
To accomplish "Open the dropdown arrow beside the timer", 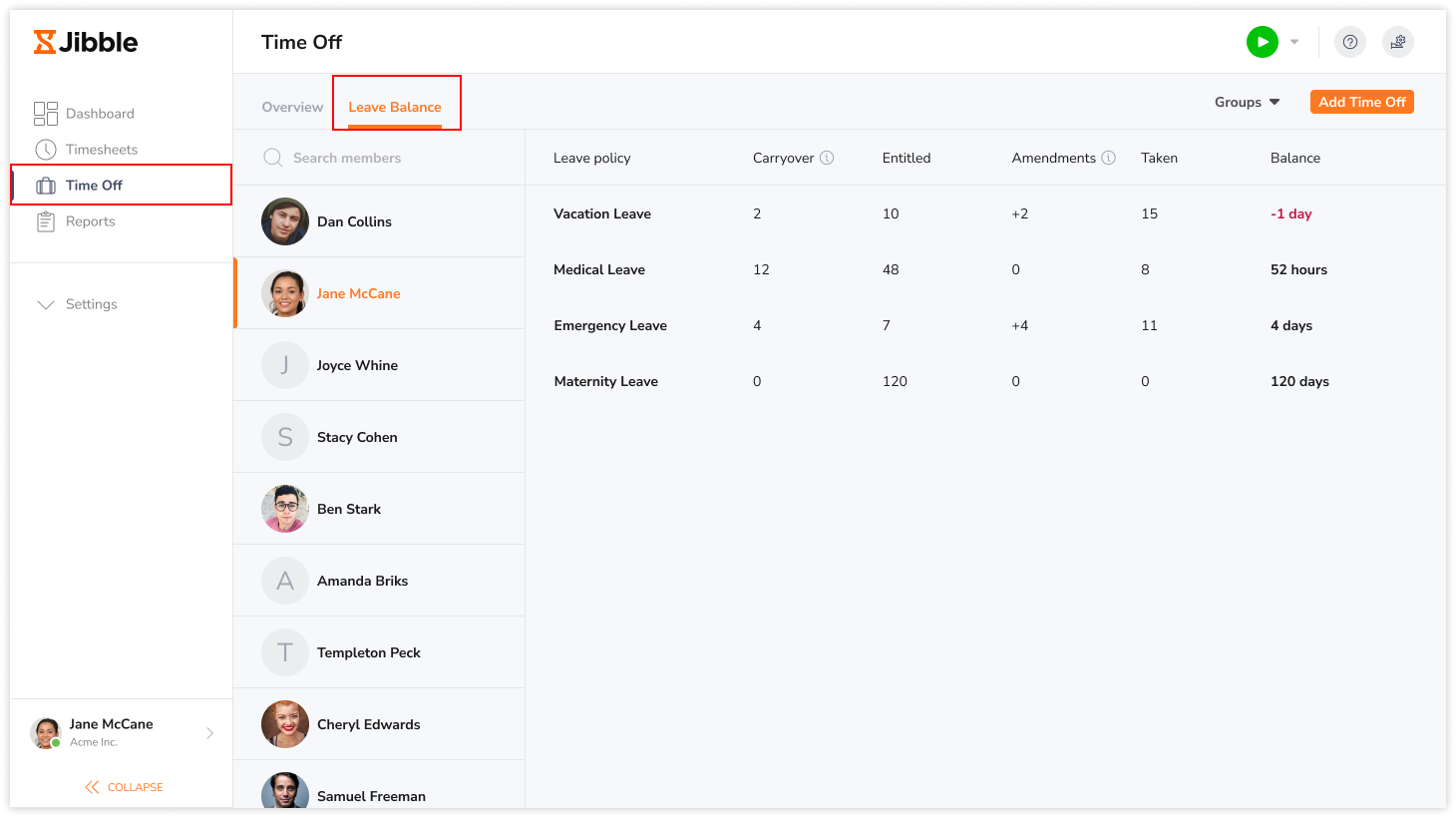I will click(x=1293, y=41).
